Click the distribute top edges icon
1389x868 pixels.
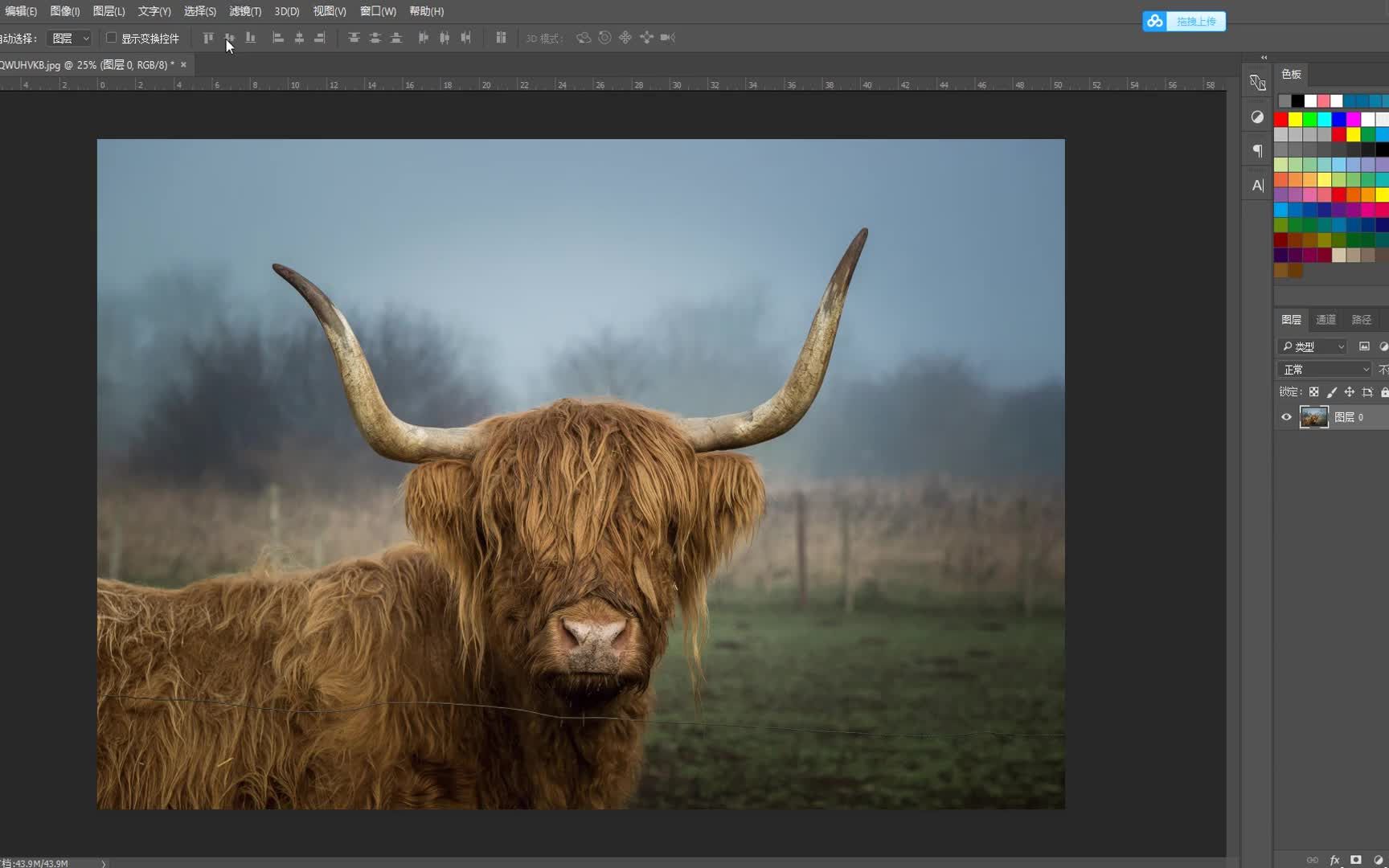[354, 38]
